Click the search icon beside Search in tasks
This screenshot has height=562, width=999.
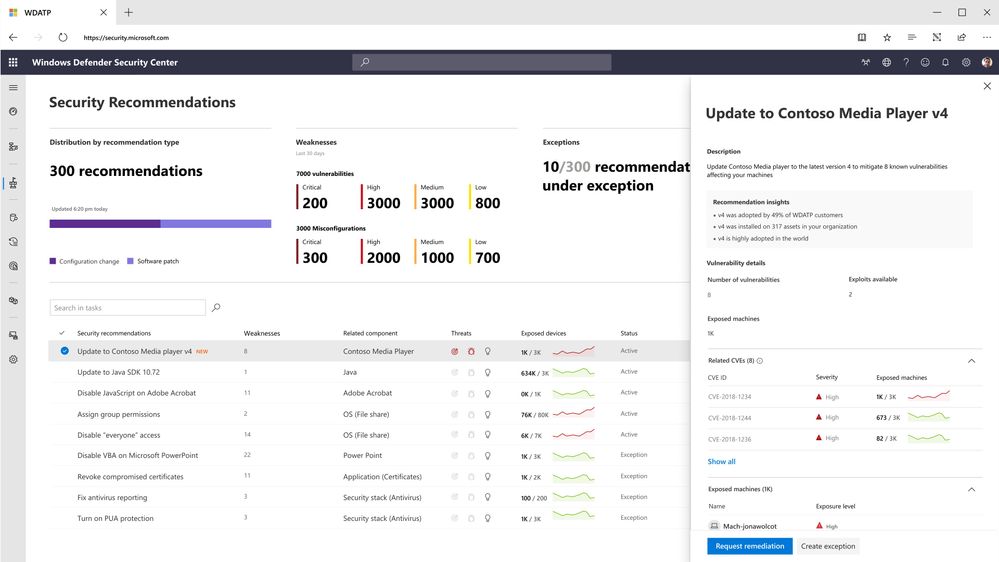tap(216, 308)
